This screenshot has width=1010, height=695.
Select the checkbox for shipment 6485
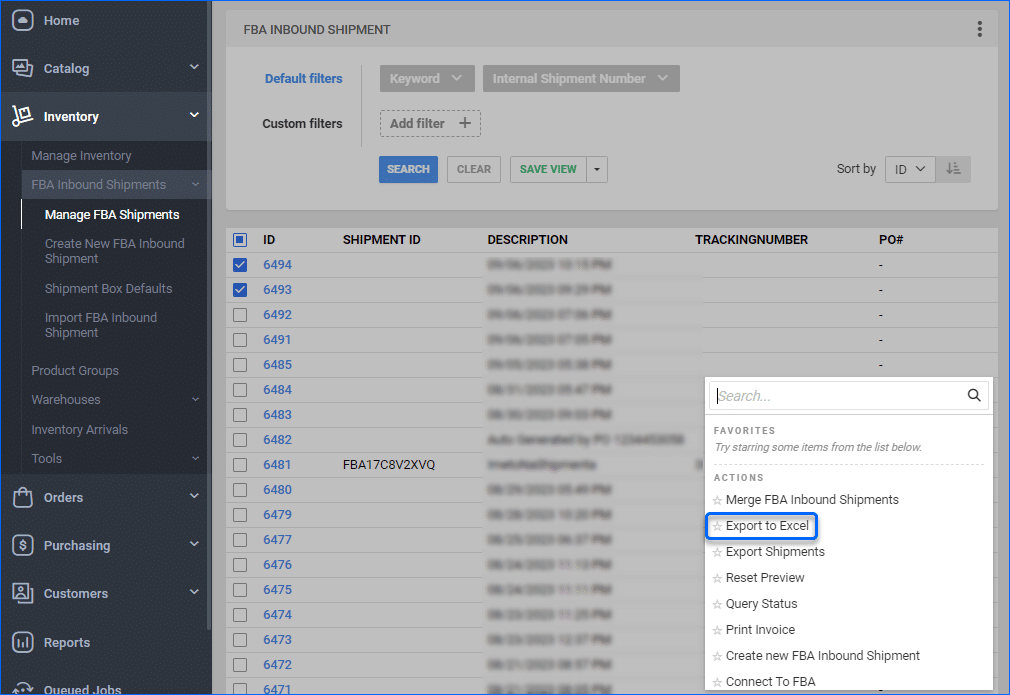click(x=239, y=364)
